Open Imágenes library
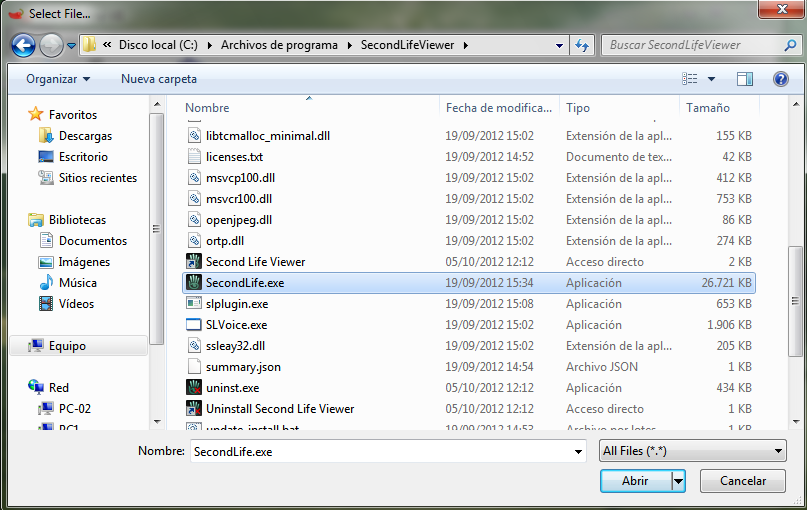This screenshot has width=807, height=510. click(84, 262)
